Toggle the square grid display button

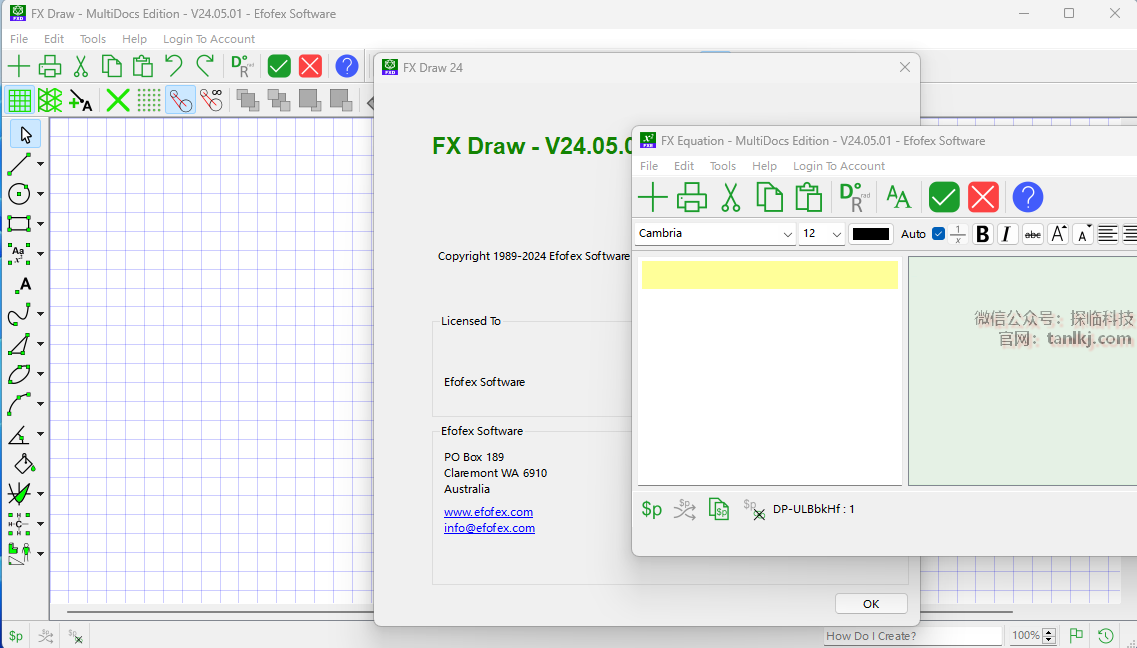pyautogui.click(x=19, y=100)
